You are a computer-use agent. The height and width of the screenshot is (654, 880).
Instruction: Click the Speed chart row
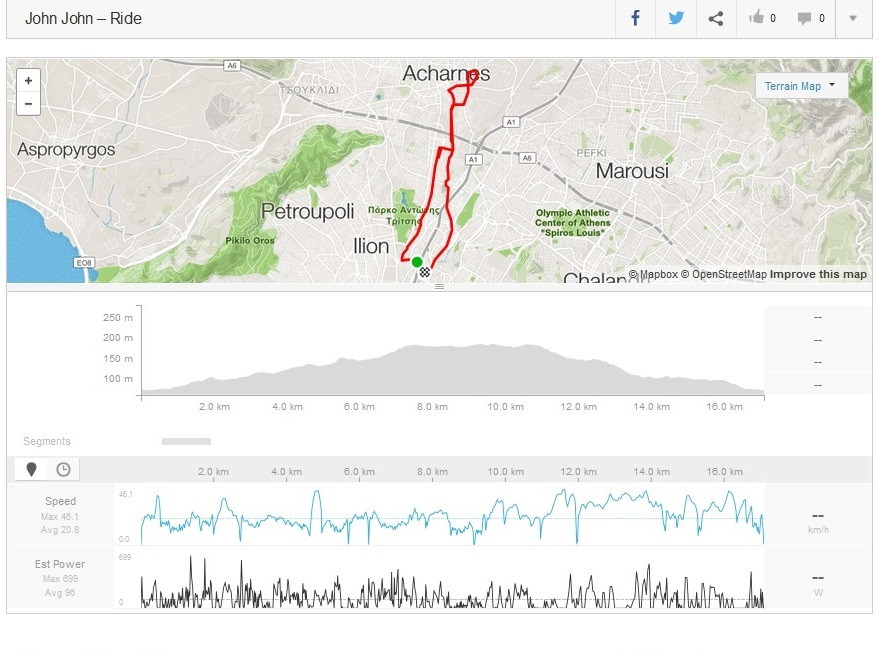(452, 515)
